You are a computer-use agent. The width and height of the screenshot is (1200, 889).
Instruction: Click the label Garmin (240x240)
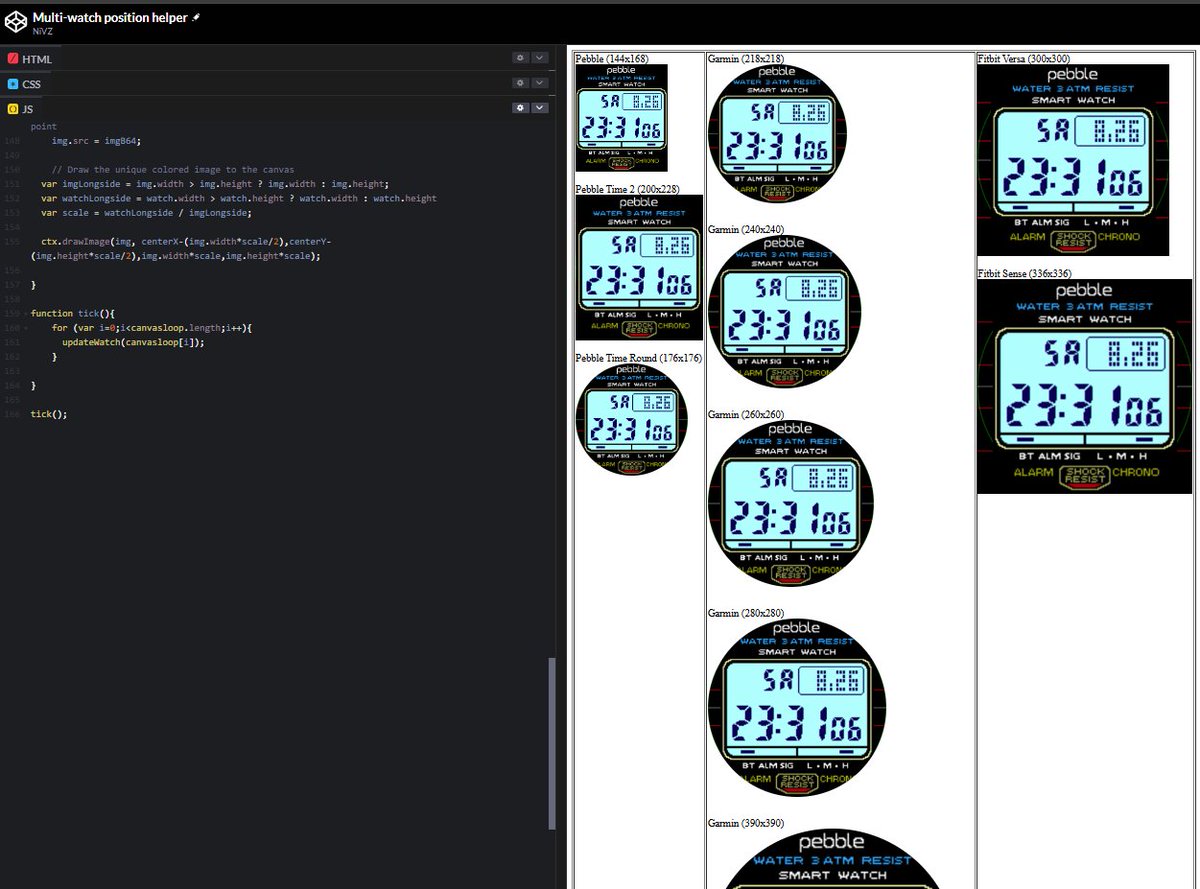tap(746, 229)
